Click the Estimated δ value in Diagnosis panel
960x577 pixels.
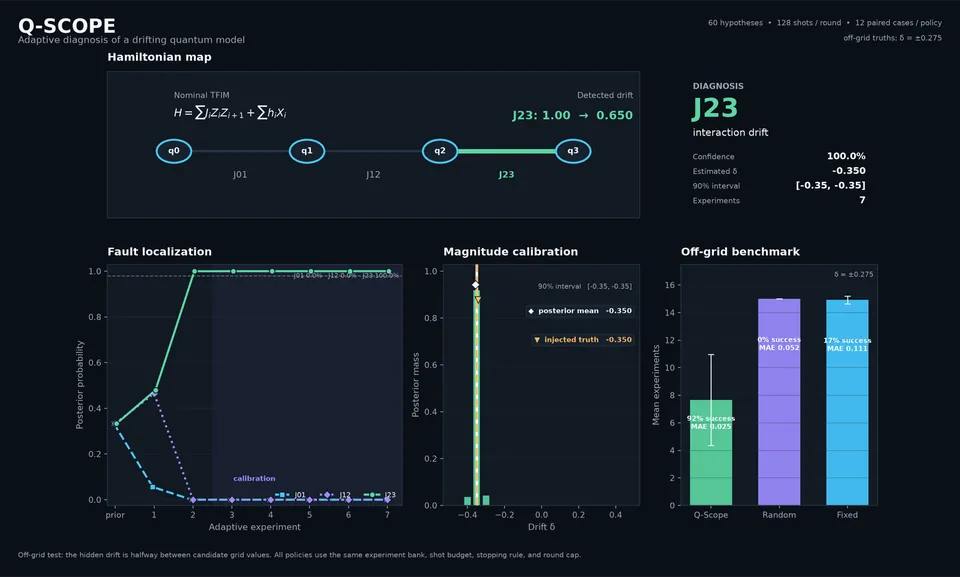[x=849, y=171]
